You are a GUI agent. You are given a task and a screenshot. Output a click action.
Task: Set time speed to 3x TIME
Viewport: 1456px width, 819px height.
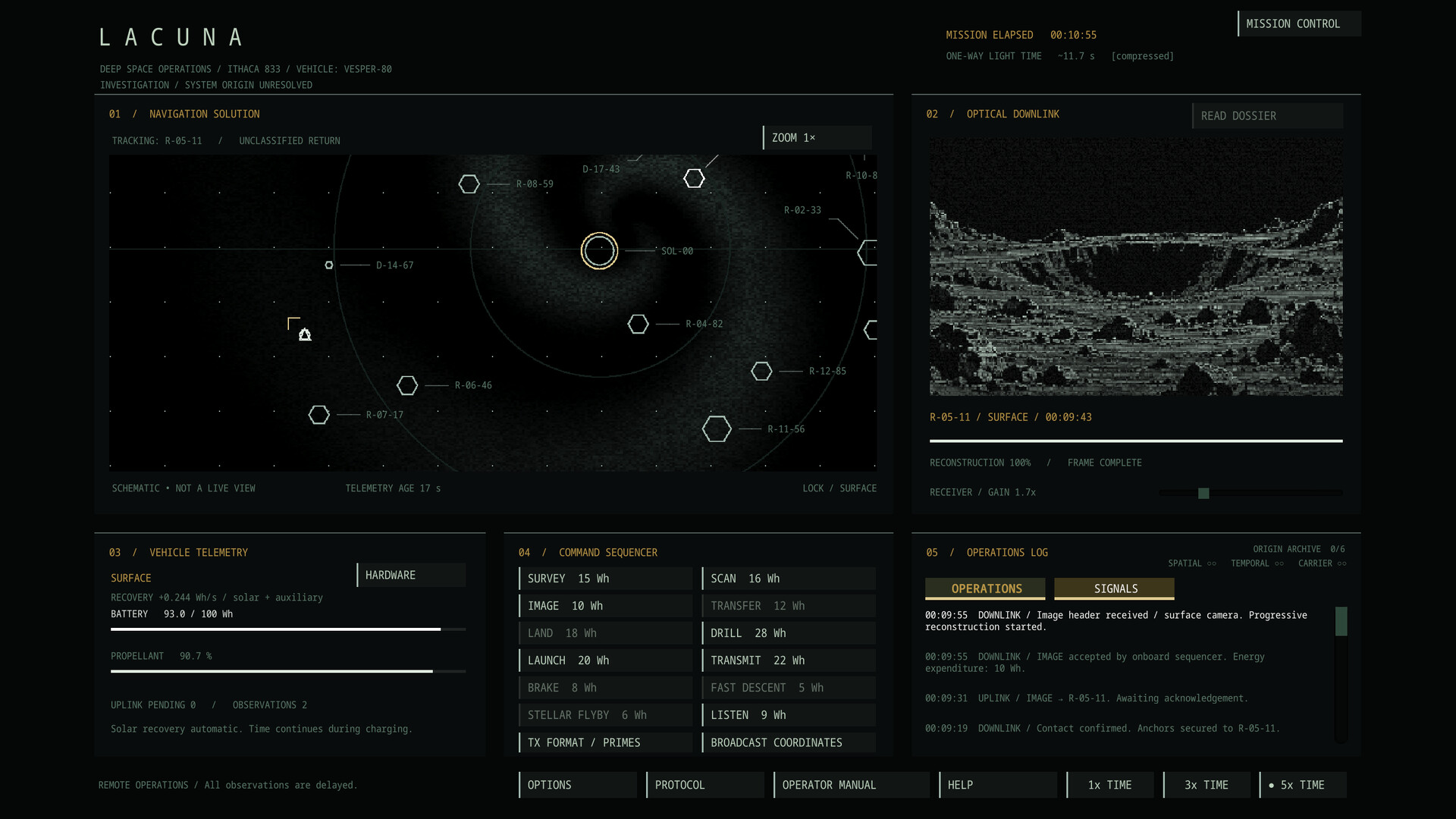pyautogui.click(x=1207, y=785)
